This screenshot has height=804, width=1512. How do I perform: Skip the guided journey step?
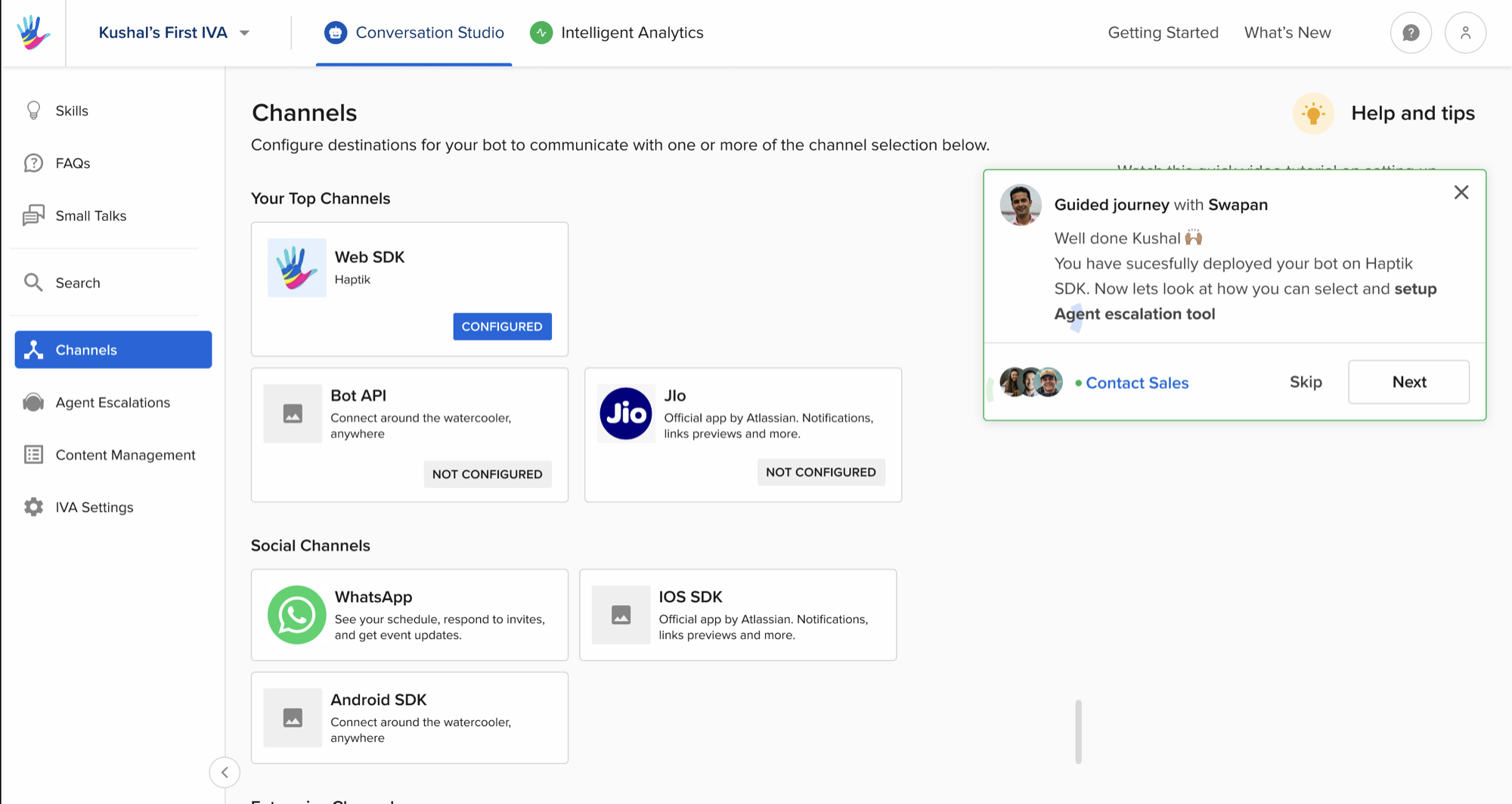pyautogui.click(x=1306, y=382)
